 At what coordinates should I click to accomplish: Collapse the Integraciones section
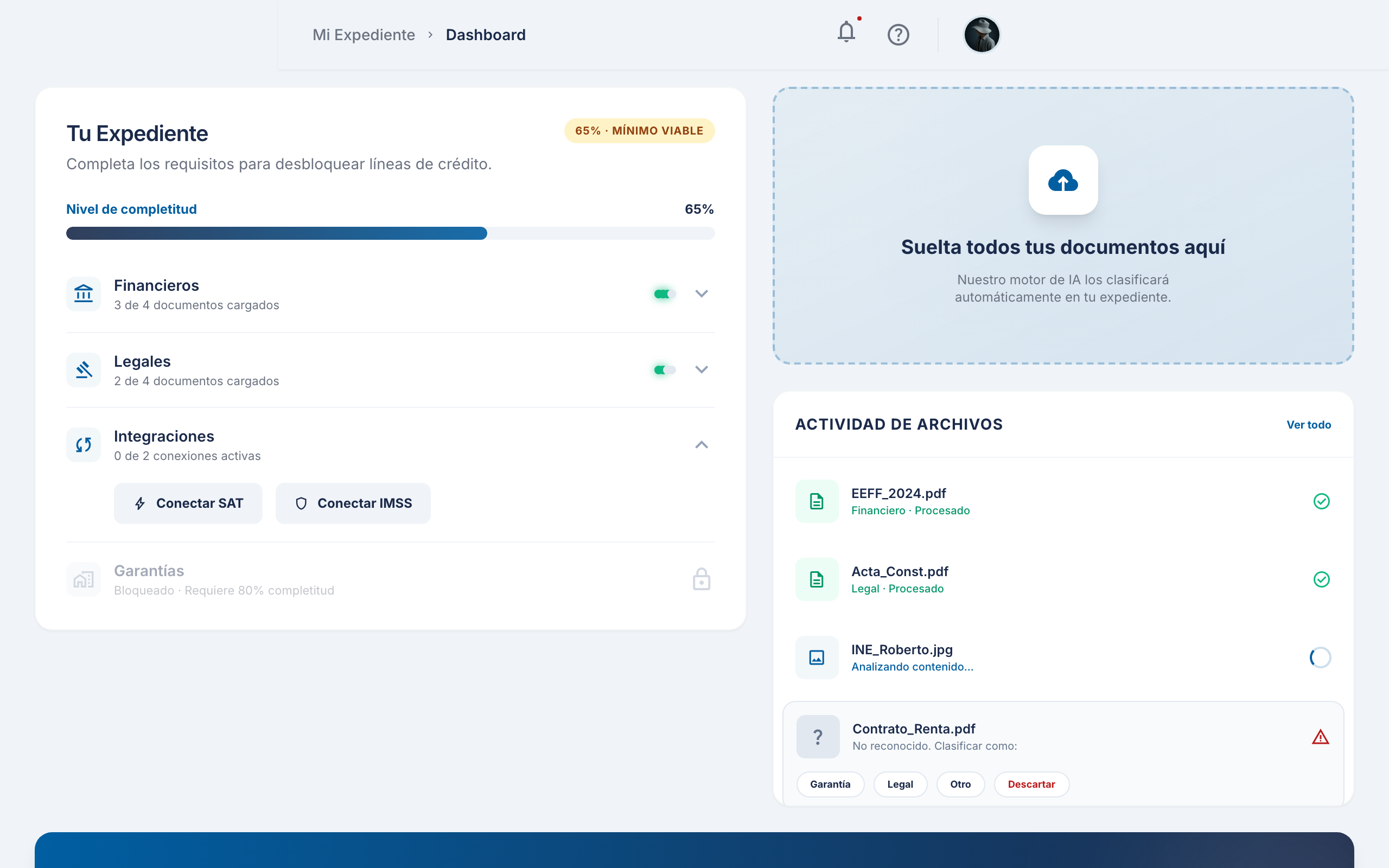702,445
